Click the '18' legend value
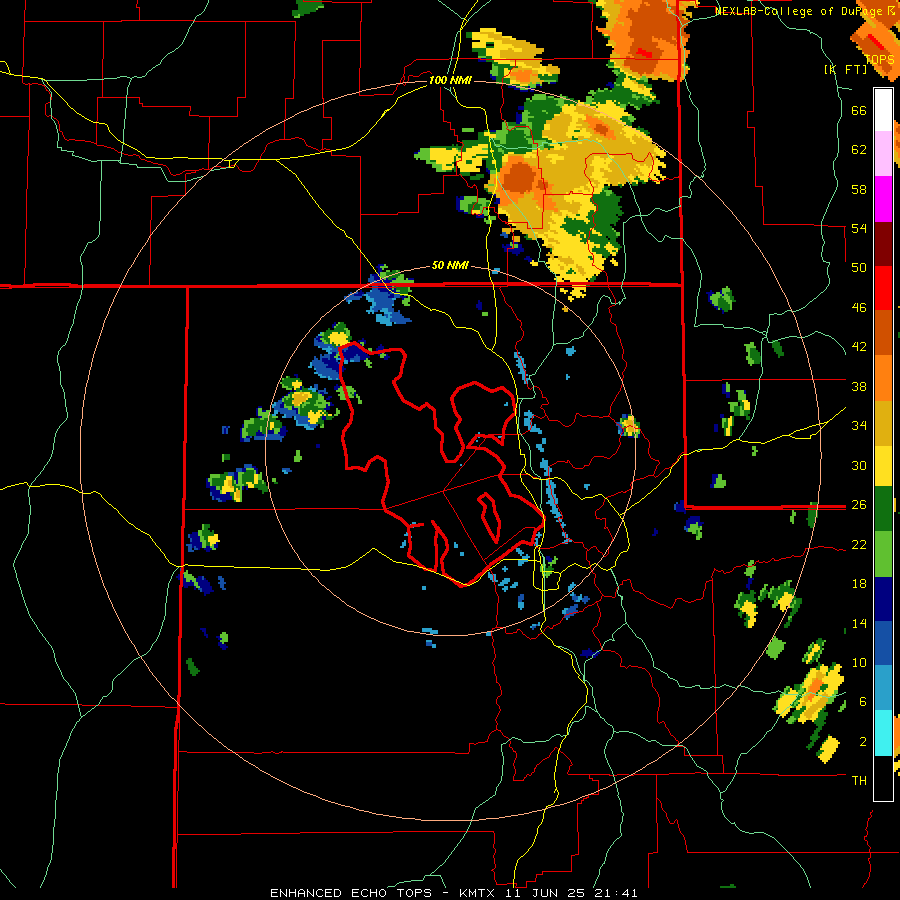The width and height of the screenshot is (900, 900). click(x=859, y=584)
